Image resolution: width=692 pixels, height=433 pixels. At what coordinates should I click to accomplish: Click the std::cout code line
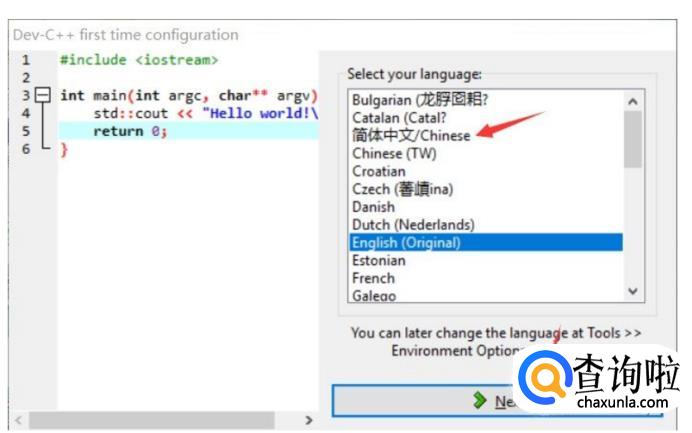click(206, 113)
